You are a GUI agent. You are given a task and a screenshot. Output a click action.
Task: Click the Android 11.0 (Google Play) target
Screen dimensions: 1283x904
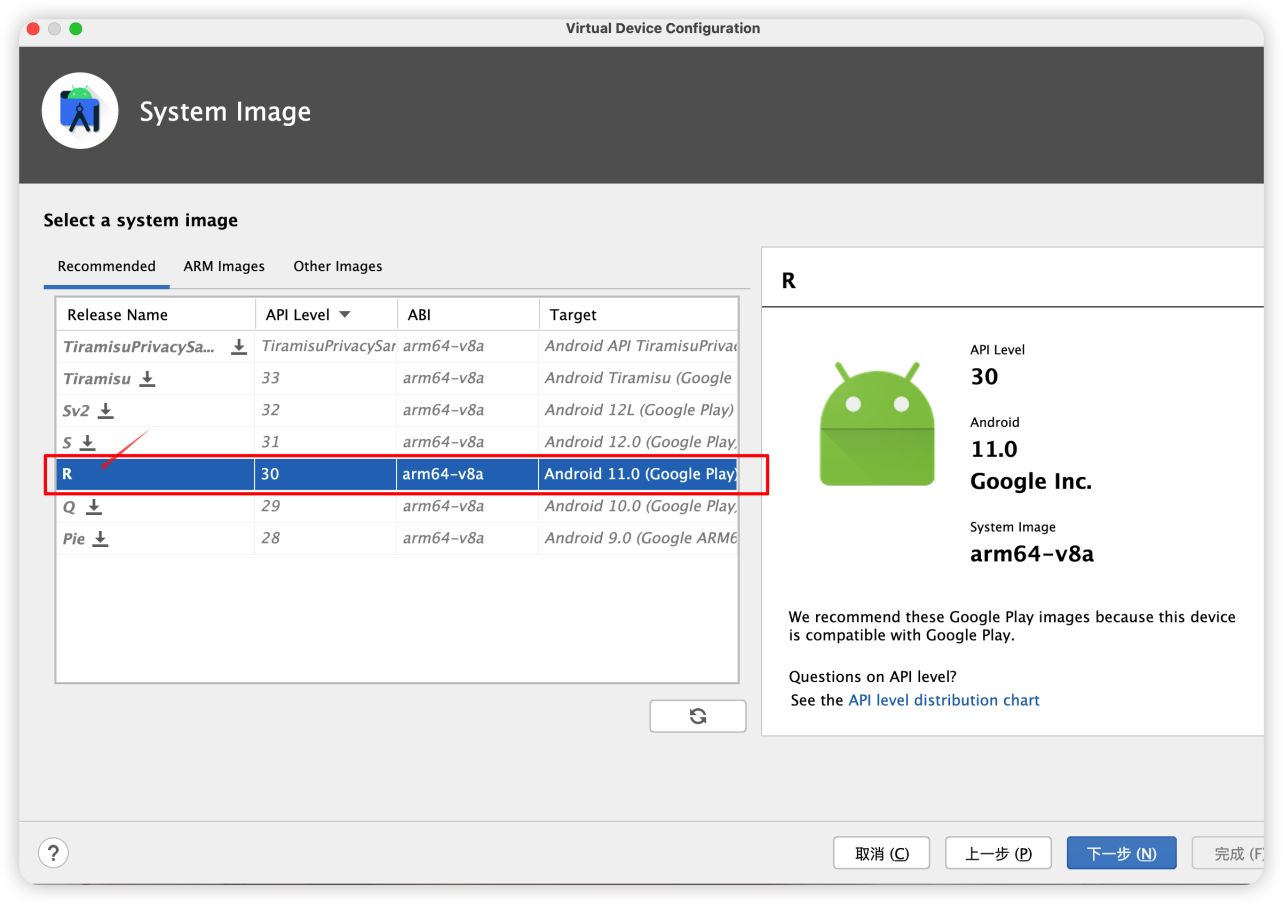coord(640,474)
